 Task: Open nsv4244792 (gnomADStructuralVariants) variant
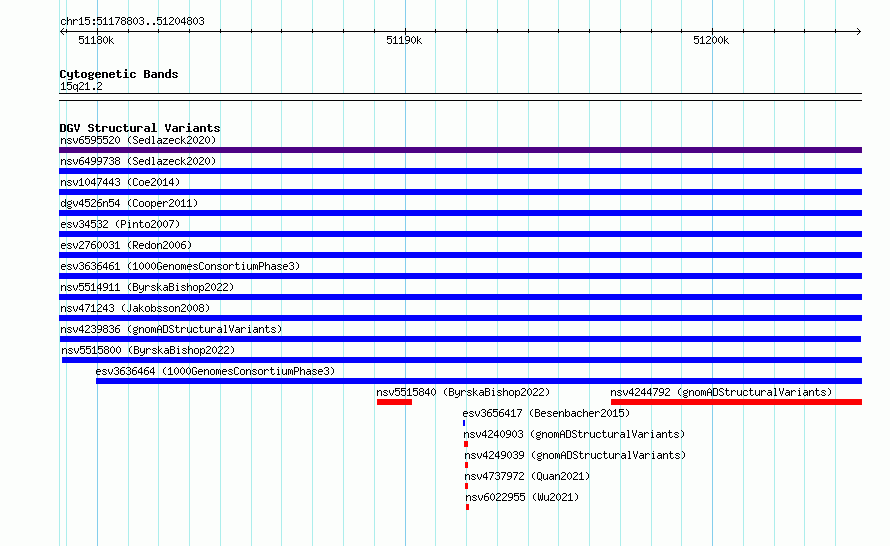pyautogui.click(x=721, y=392)
